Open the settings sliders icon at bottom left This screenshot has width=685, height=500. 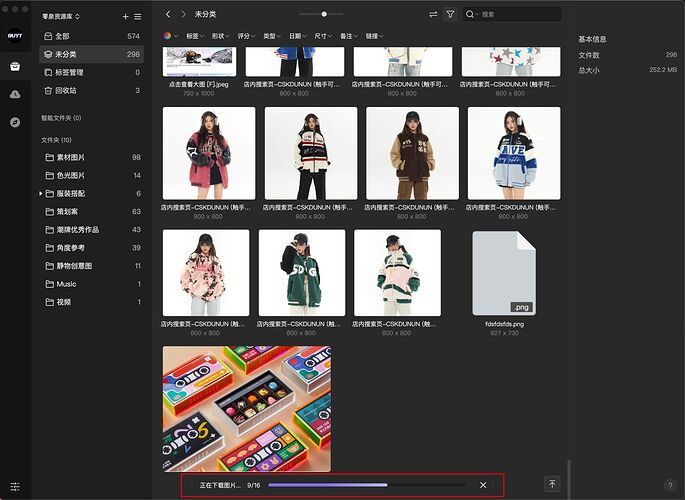tap(15, 485)
